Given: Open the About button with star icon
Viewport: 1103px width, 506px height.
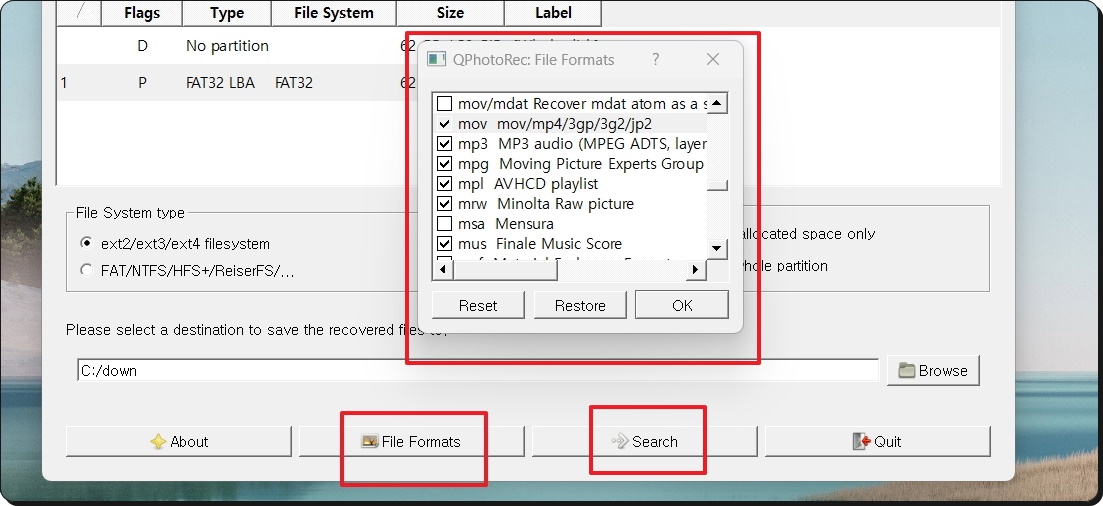Looking at the screenshot, I should coord(179,441).
